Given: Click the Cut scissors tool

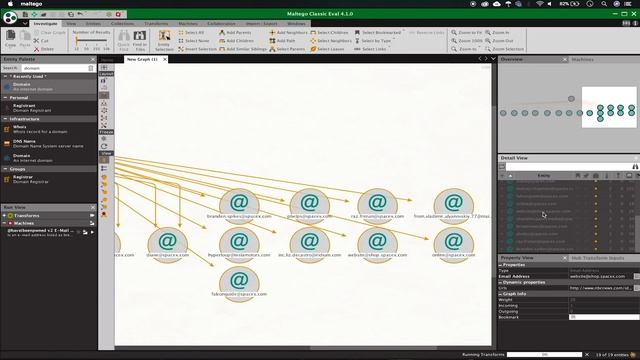Looking at the screenshot, I should pyautogui.click(x=41, y=41).
